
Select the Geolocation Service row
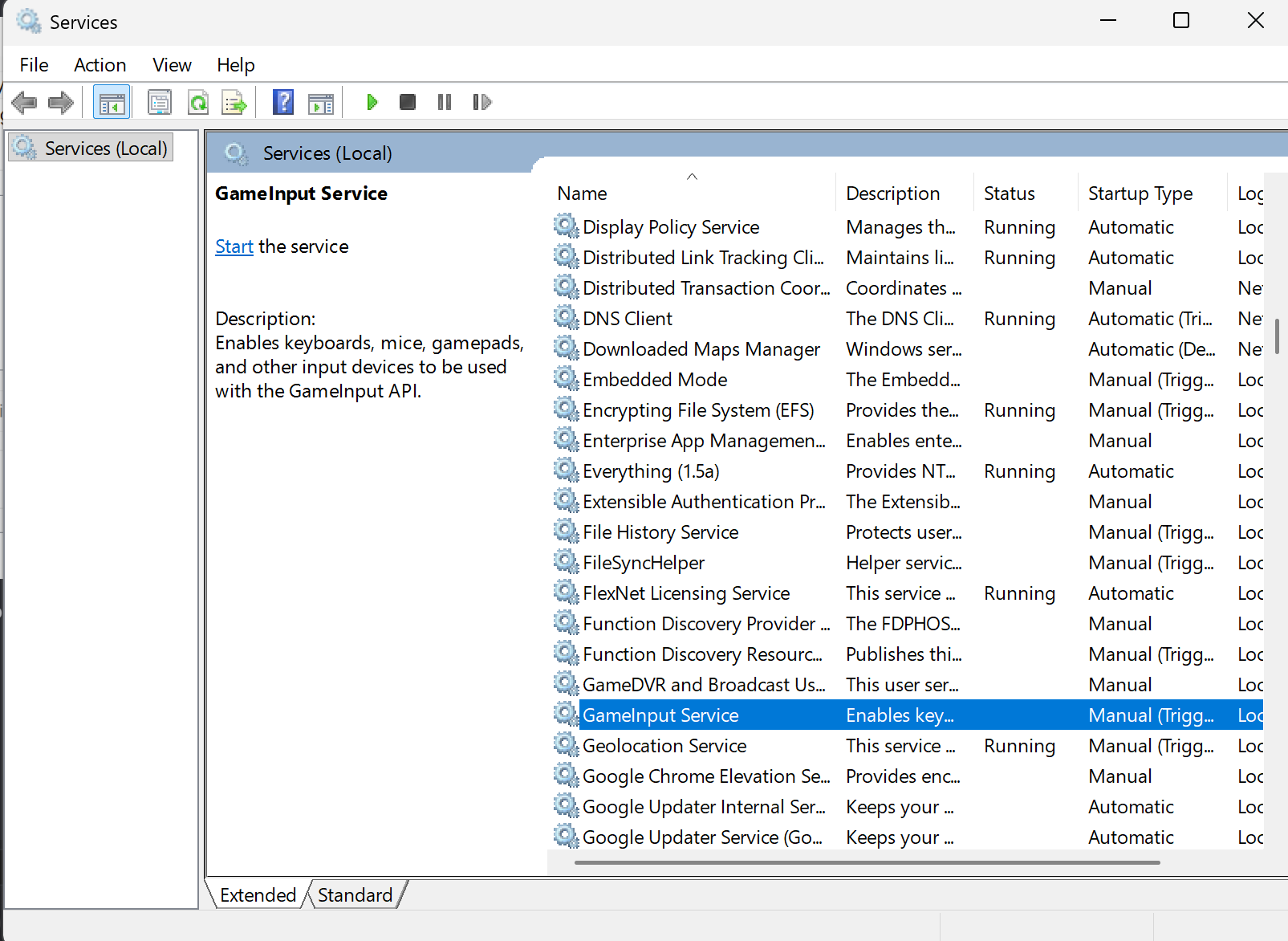coord(664,746)
